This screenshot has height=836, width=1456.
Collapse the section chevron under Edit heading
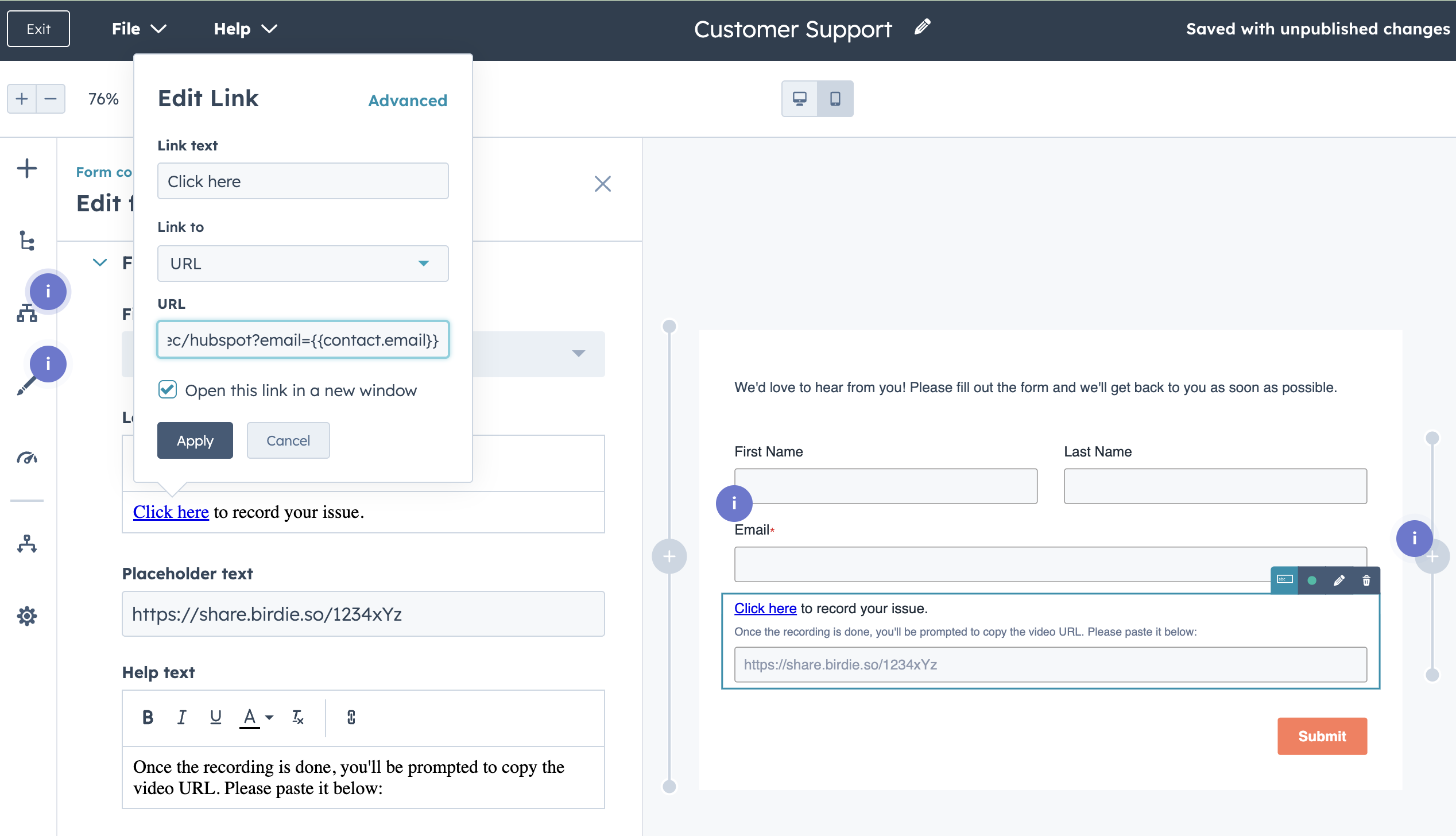pyautogui.click(x=100, y=262)
